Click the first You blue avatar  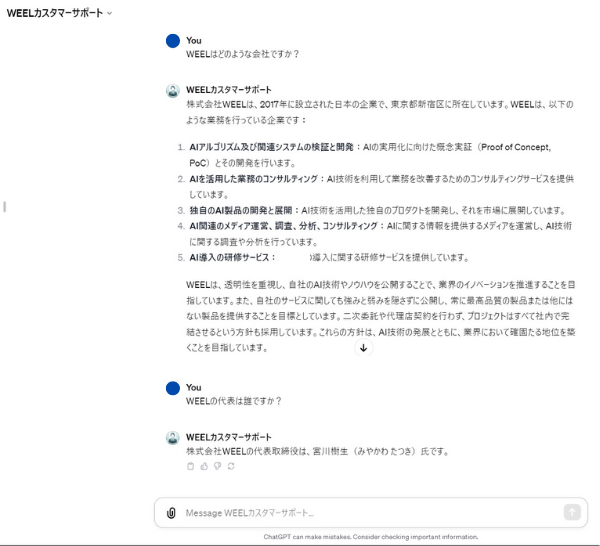173,41
